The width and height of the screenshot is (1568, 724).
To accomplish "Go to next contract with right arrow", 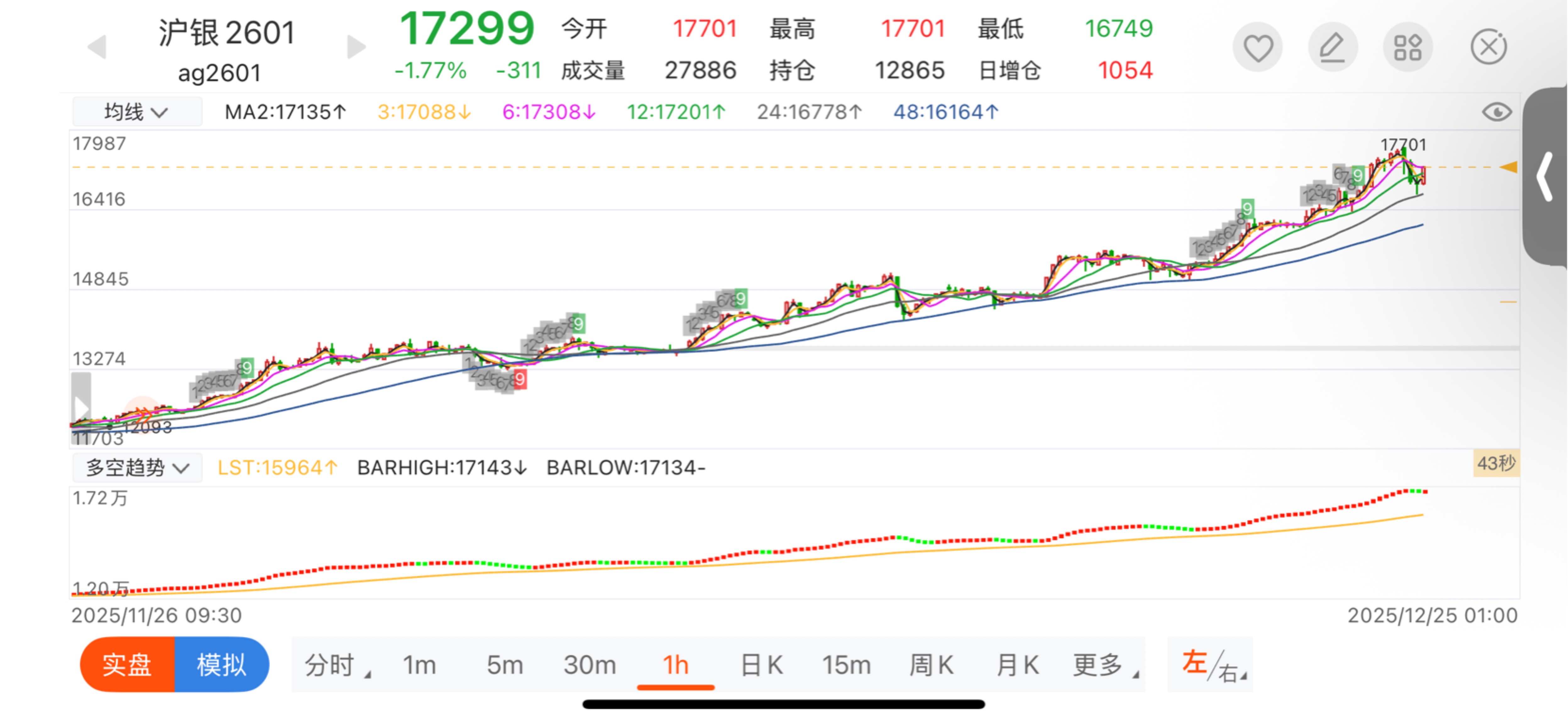I will pyautogui.click(x=355, y=47).
